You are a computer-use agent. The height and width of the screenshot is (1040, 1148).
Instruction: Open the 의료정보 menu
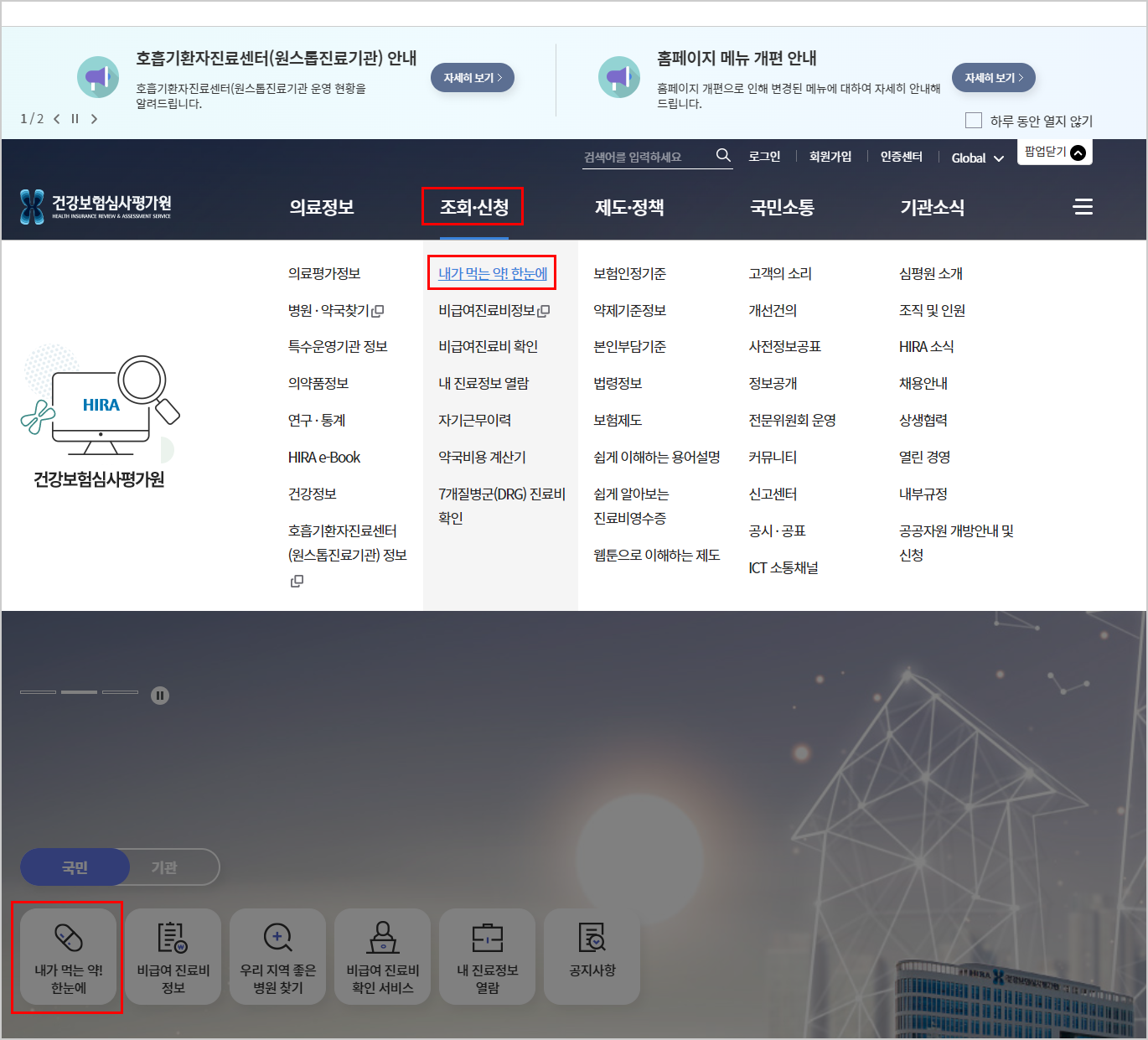[x=323, y=207]
